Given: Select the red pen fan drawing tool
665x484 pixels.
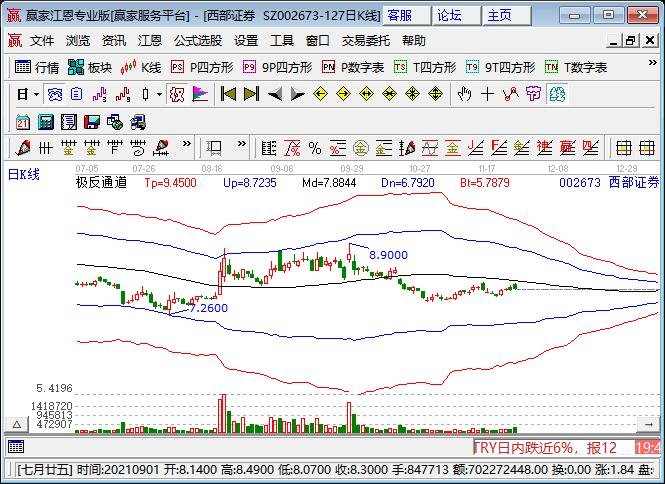Looking at the screenshot, I should point(23,148).
